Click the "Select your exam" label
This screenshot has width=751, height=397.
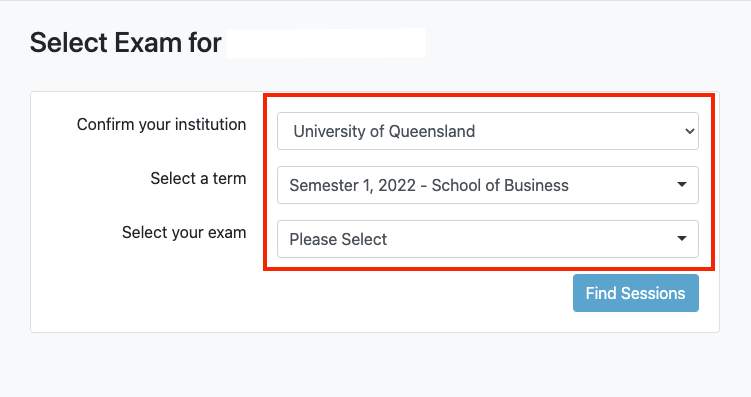[x=184, y=233]
